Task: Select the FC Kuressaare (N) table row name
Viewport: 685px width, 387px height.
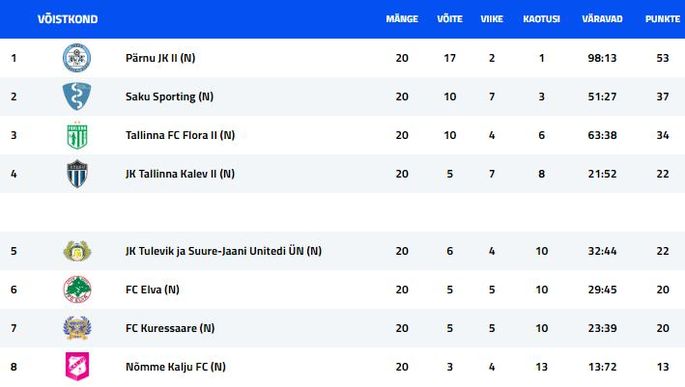Action: point(170,328)
